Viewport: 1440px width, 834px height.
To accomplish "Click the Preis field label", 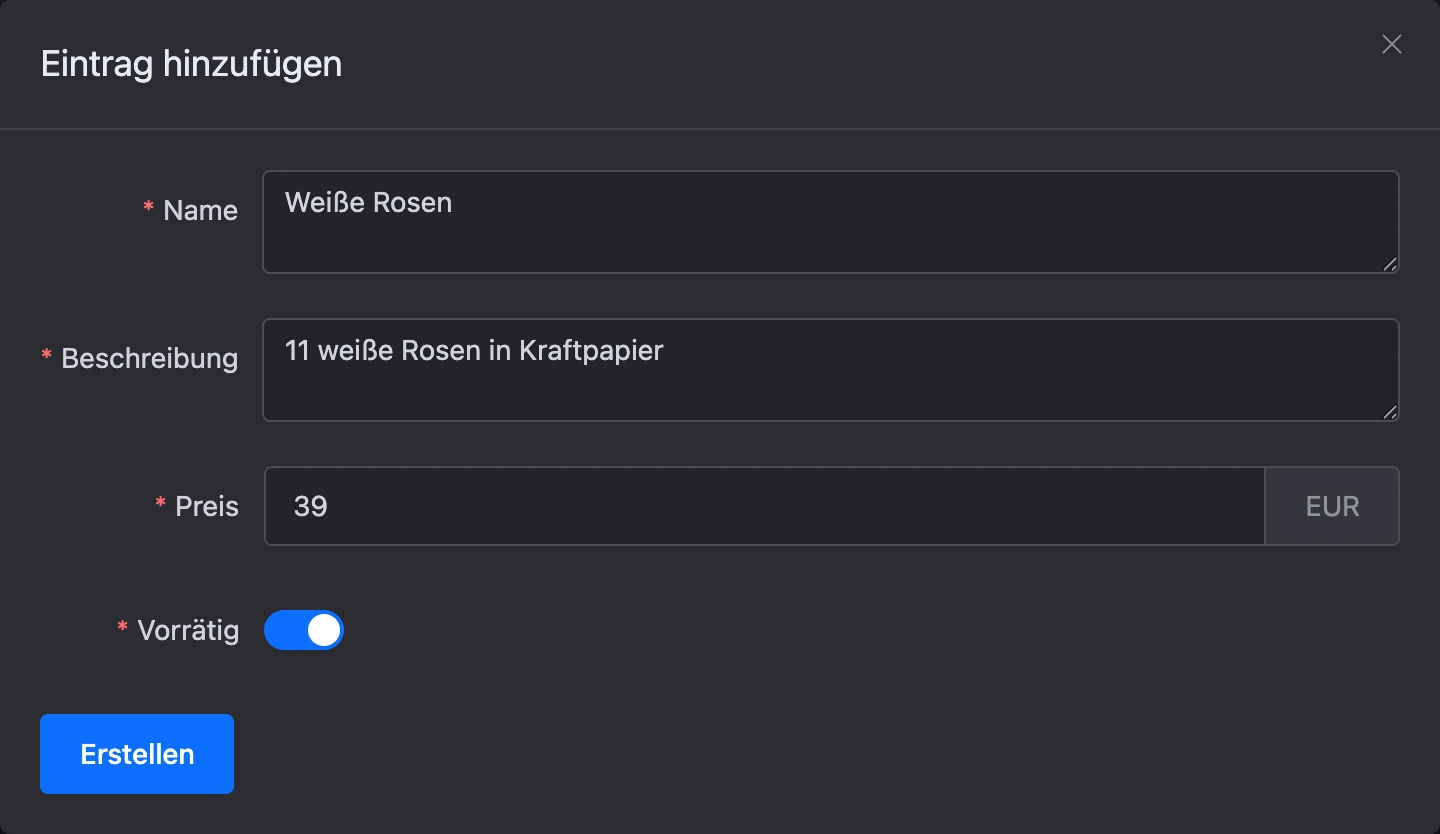I will tap(207, 506).
